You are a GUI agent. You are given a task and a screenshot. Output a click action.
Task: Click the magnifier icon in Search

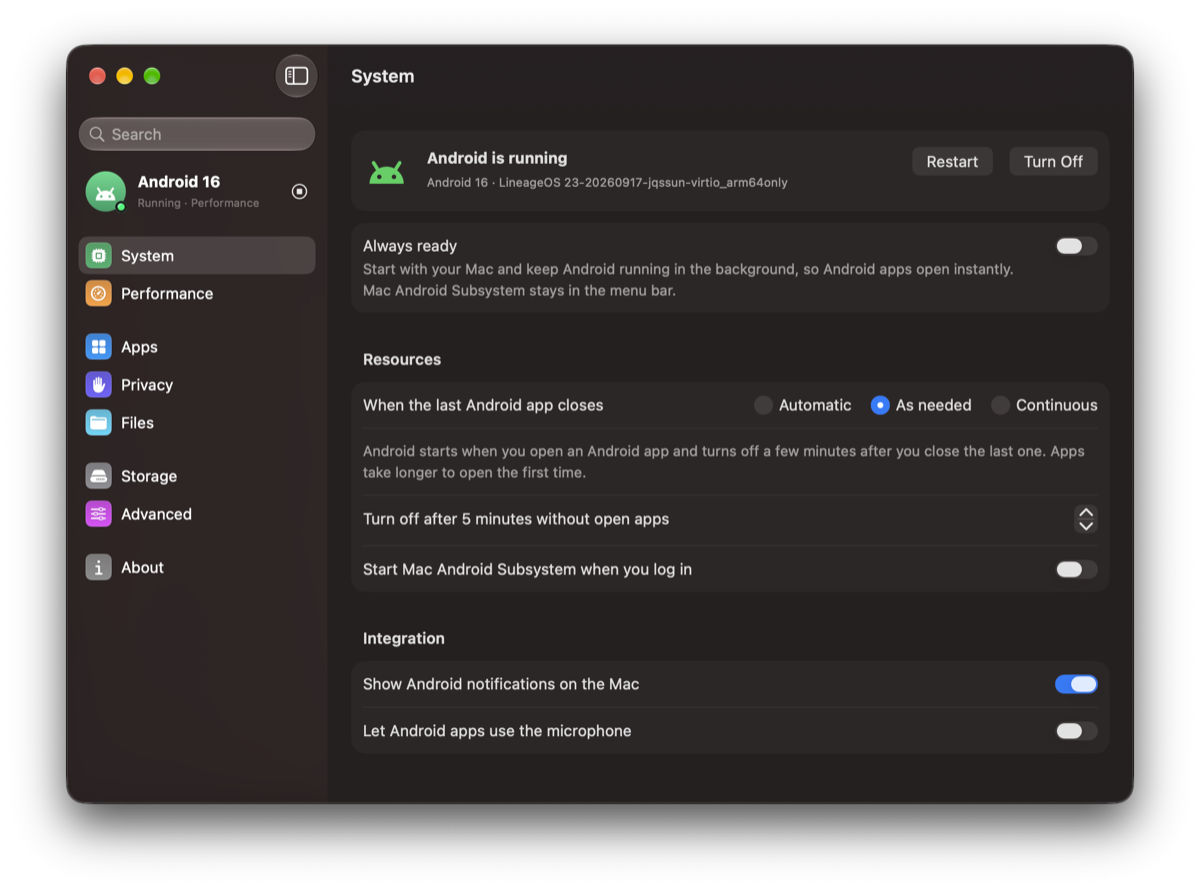coord(97,134)
